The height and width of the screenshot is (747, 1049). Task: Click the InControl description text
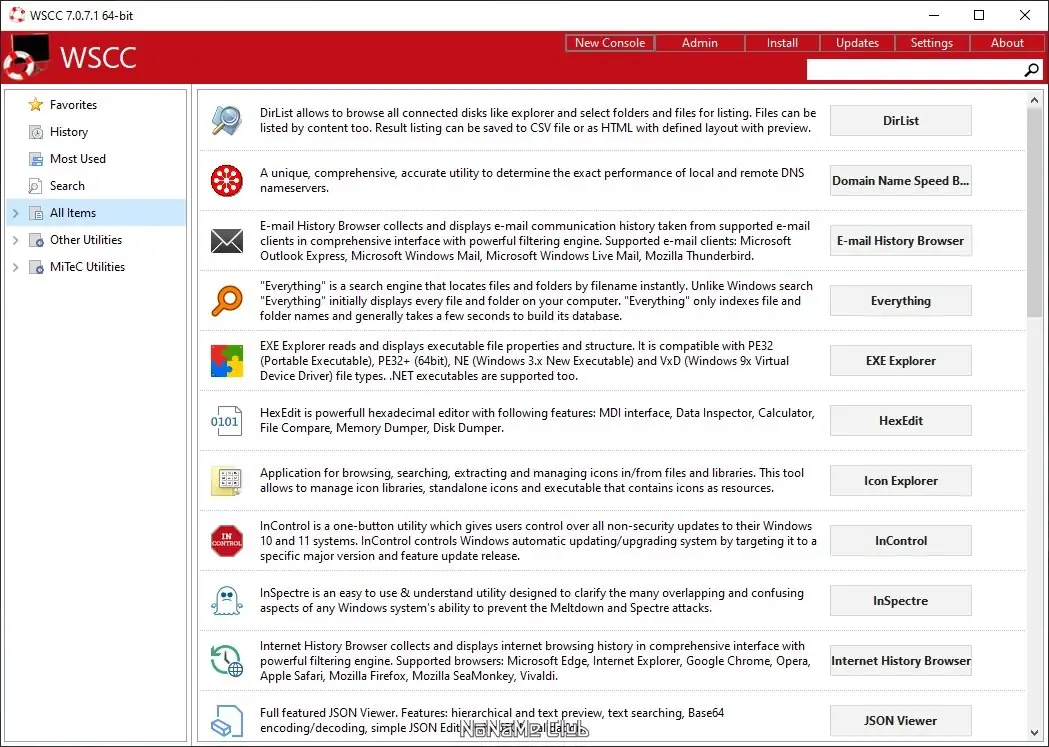point(538,540)
